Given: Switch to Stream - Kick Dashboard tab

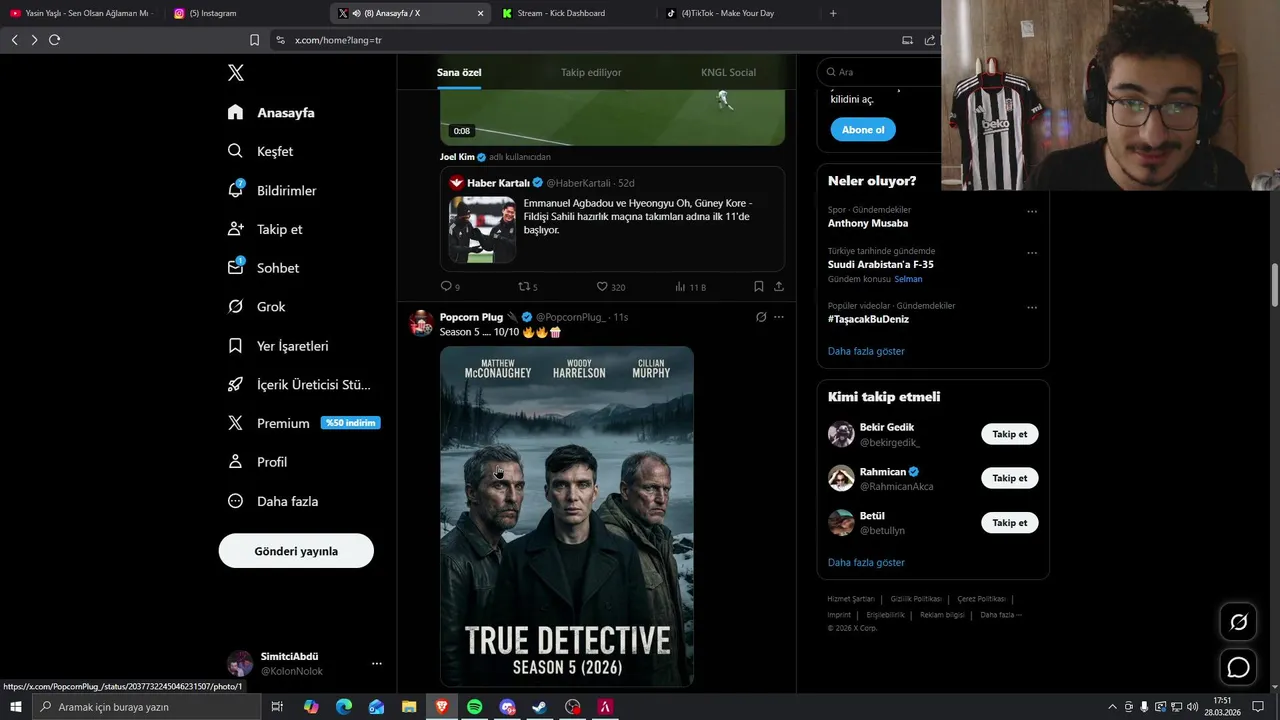Looking at the screenshot, I should pos(575,13).
